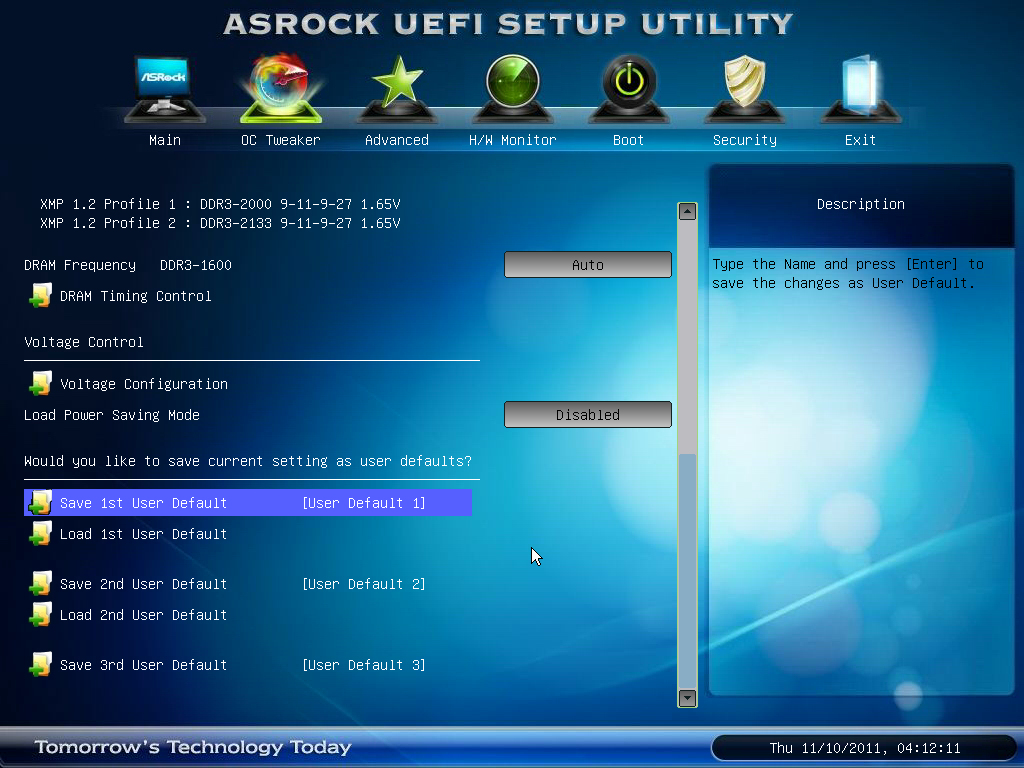
Task: Click the scrollbar down arrow
Action: pos(687,697)
